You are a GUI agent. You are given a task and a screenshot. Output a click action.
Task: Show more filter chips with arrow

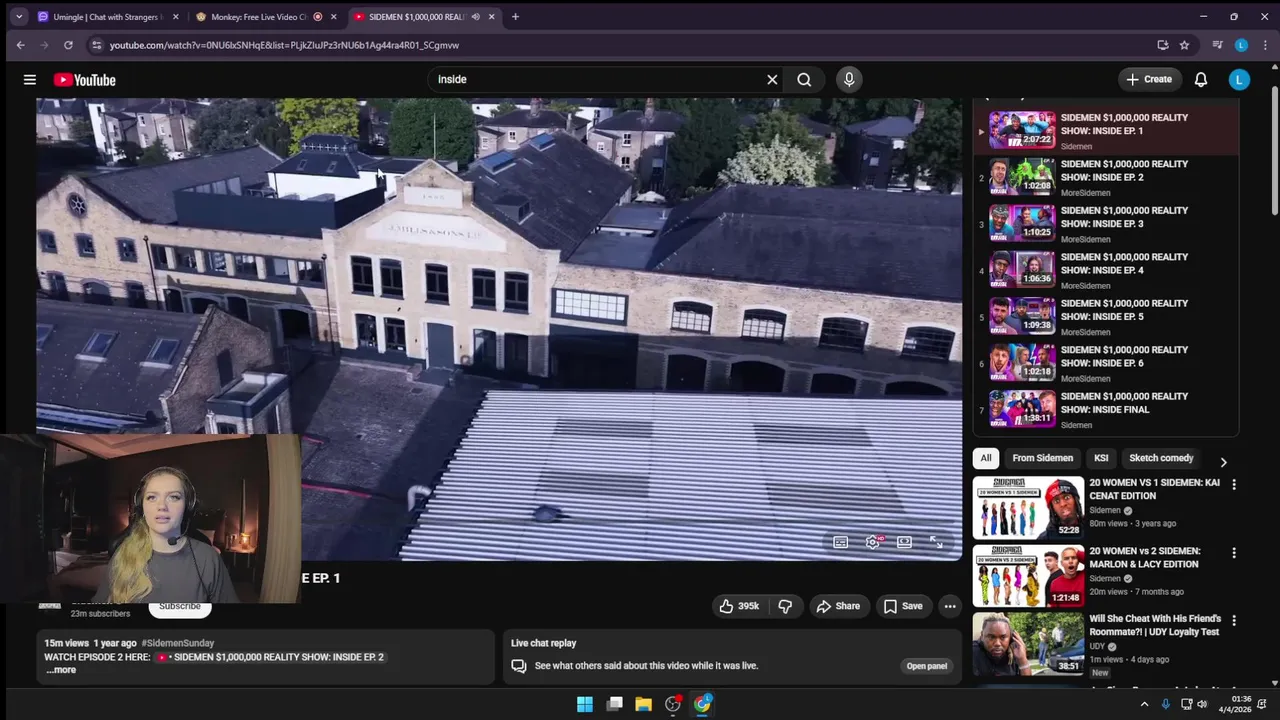[x=1223, y=462]
